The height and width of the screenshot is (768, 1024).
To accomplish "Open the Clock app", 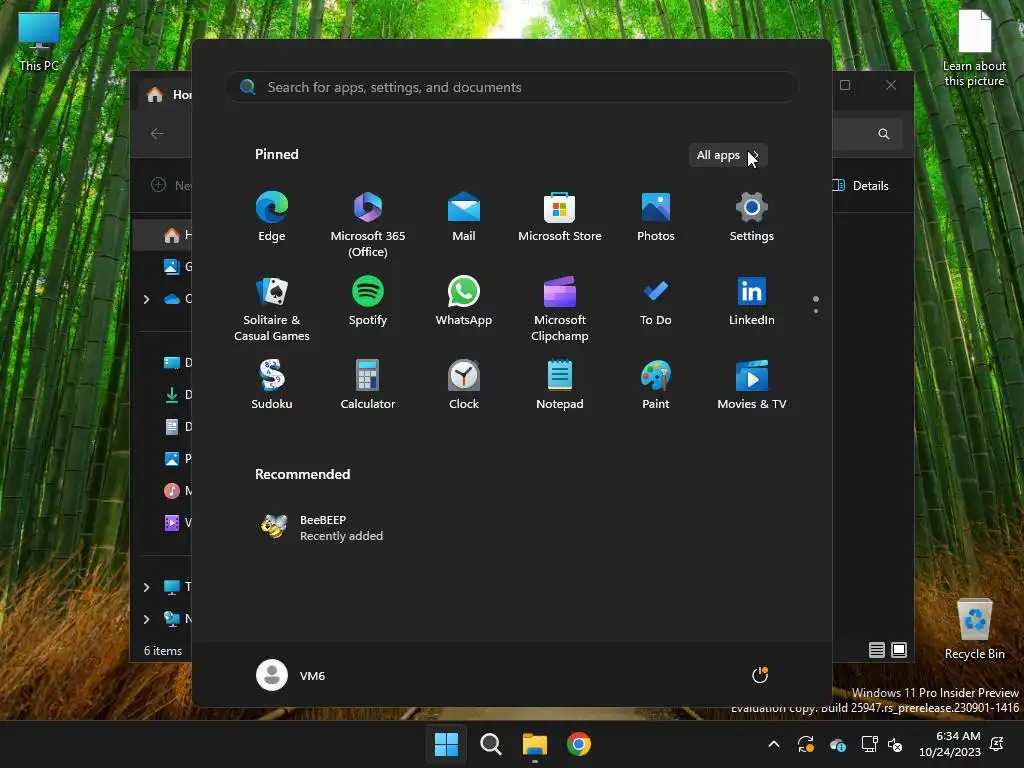I will click(x=464, y=385).
